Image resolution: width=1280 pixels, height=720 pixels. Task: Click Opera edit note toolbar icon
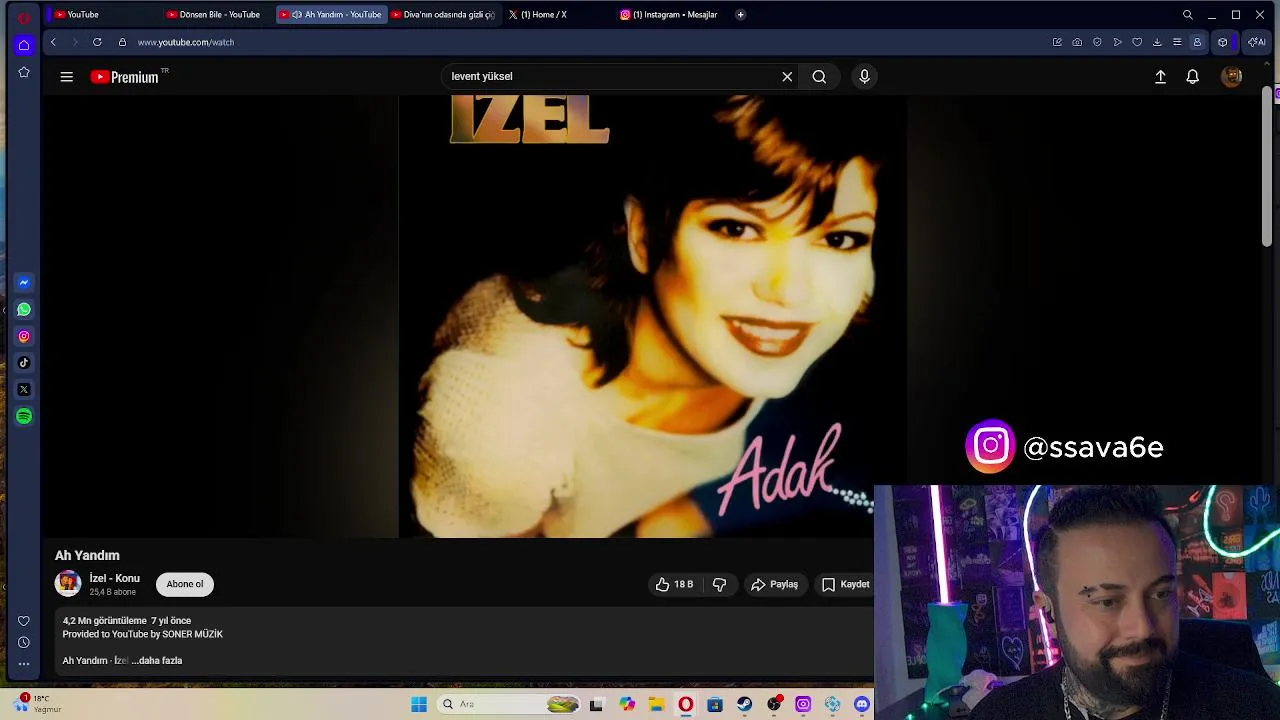tap(1057, 42)
